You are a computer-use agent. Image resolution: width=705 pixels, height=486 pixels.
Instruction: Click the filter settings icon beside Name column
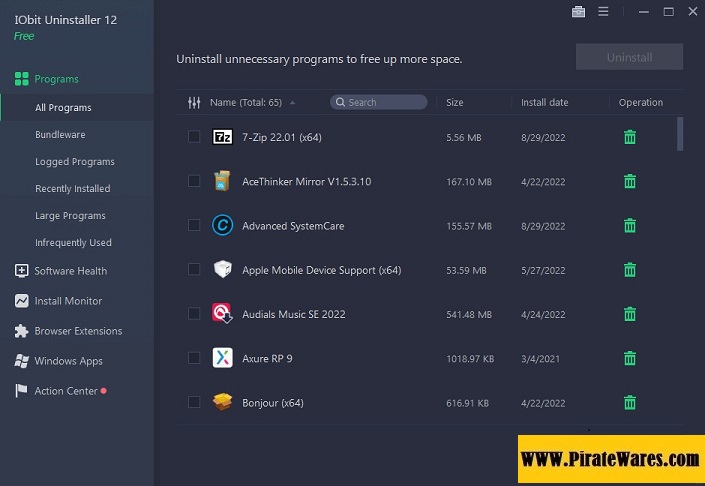click(194, 102)
